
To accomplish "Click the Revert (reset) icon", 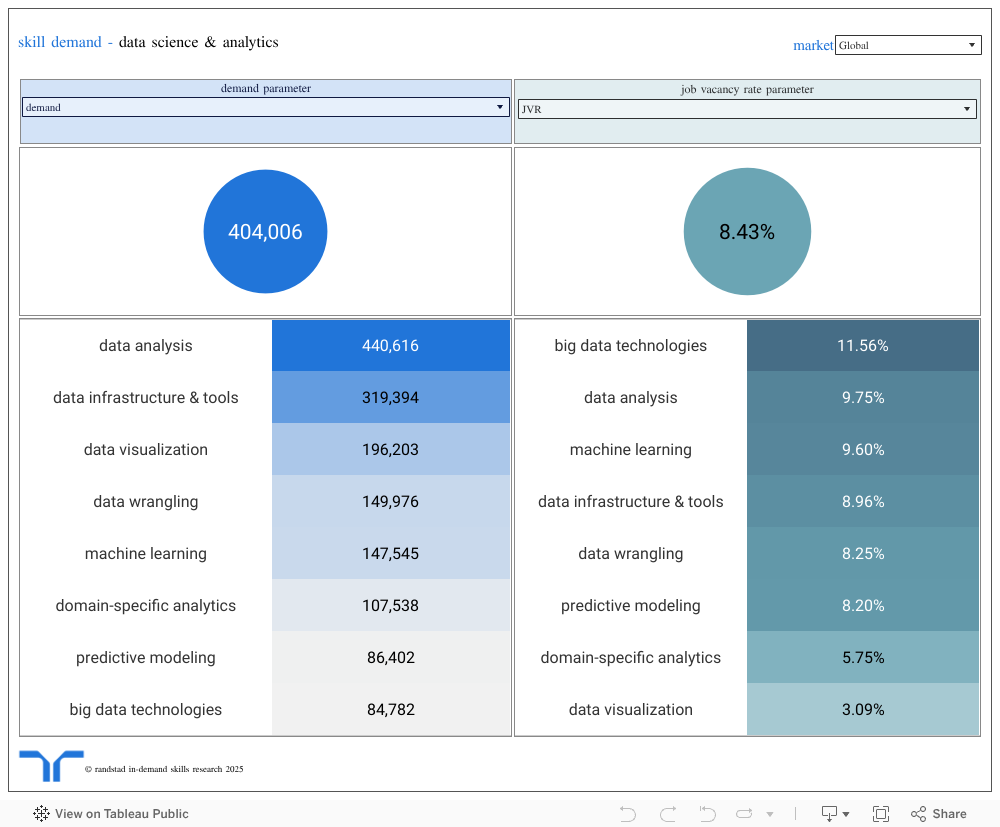I will (x=707, y=814).
